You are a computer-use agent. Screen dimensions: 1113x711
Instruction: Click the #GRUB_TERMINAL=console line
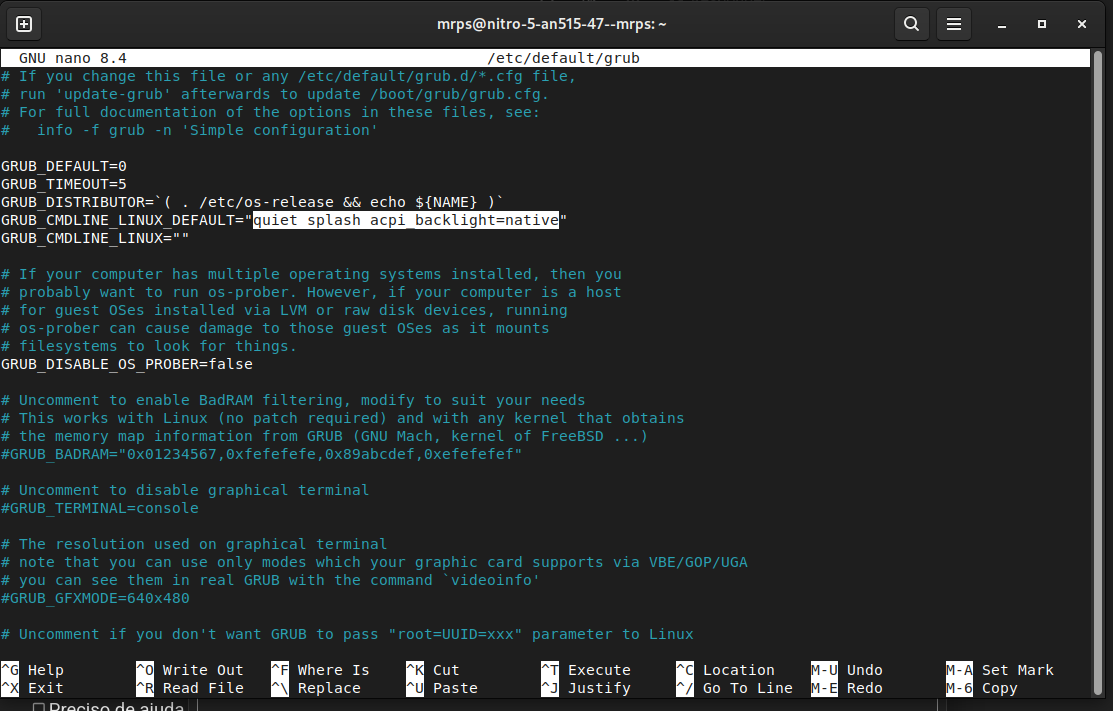click(x=100, y=508)
